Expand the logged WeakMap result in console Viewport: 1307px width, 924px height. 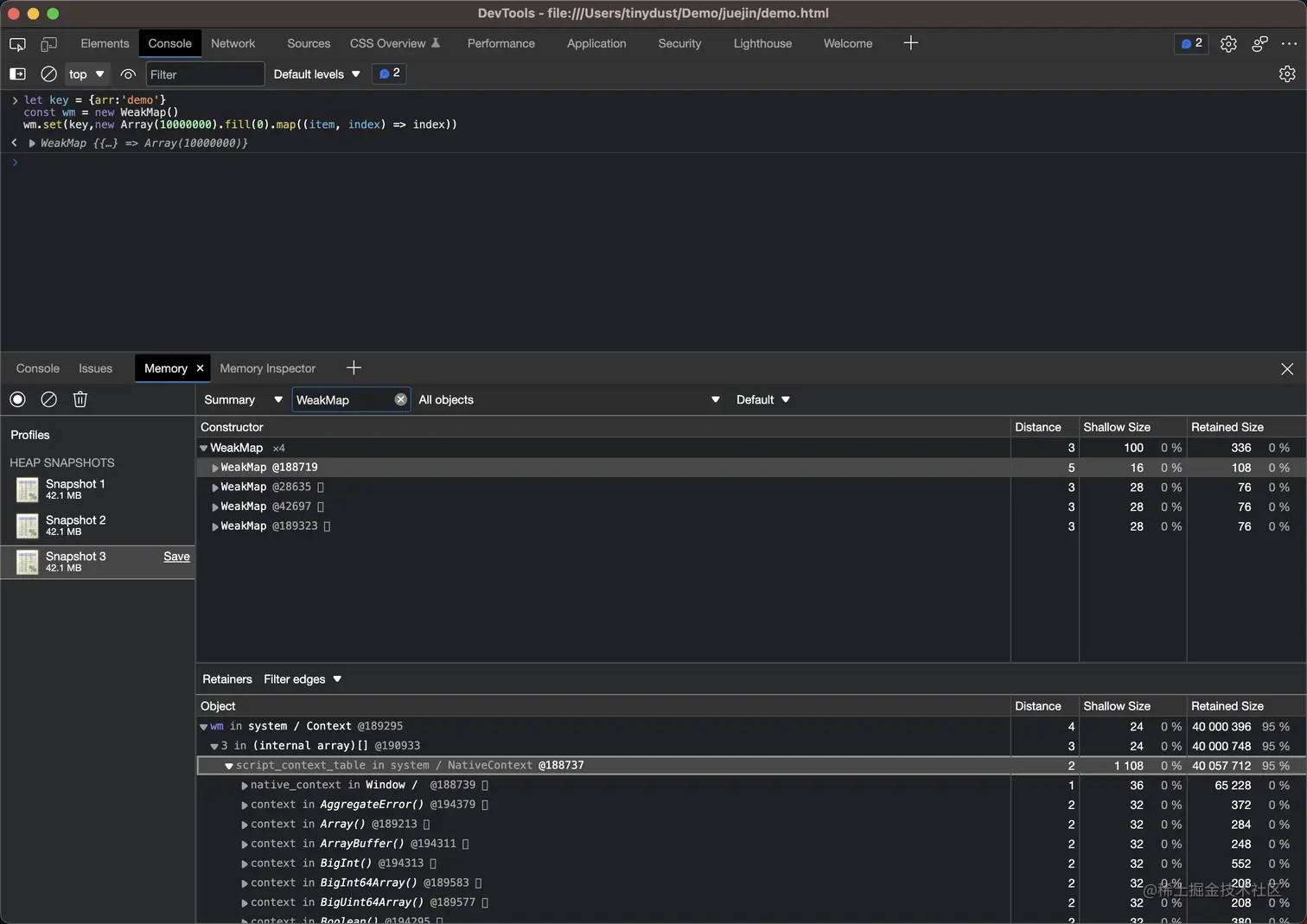pos(32,143)
